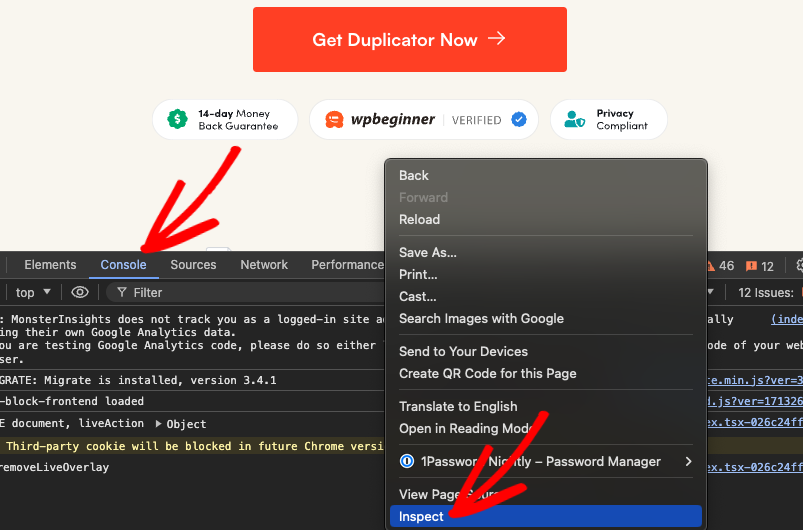803x530 pixels.
Task: Click the Get Duplicator Now button
Action: 410,39
